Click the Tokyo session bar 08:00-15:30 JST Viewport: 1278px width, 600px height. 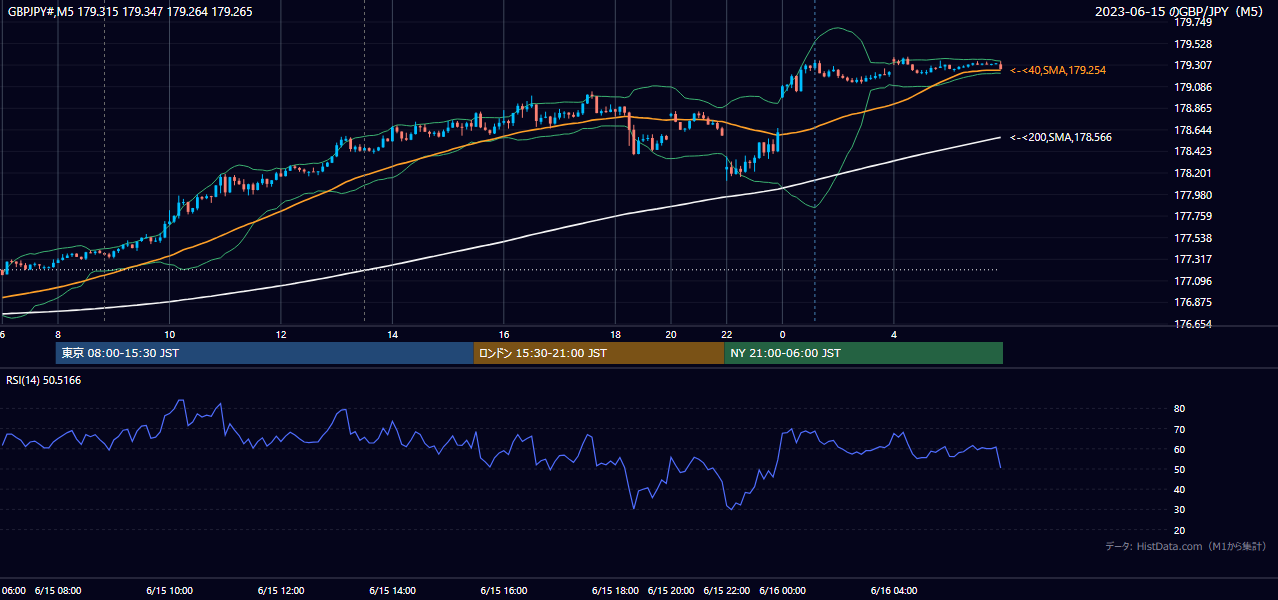coord(264,353)
